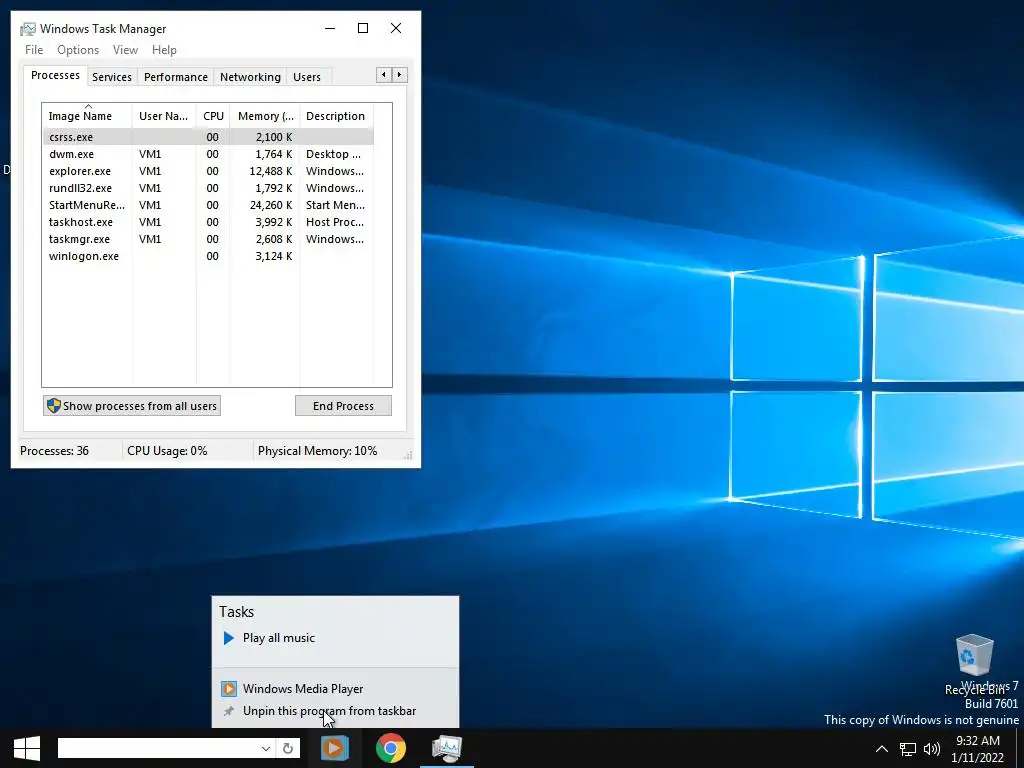
Task: Open the File menu
Action: 34,50
